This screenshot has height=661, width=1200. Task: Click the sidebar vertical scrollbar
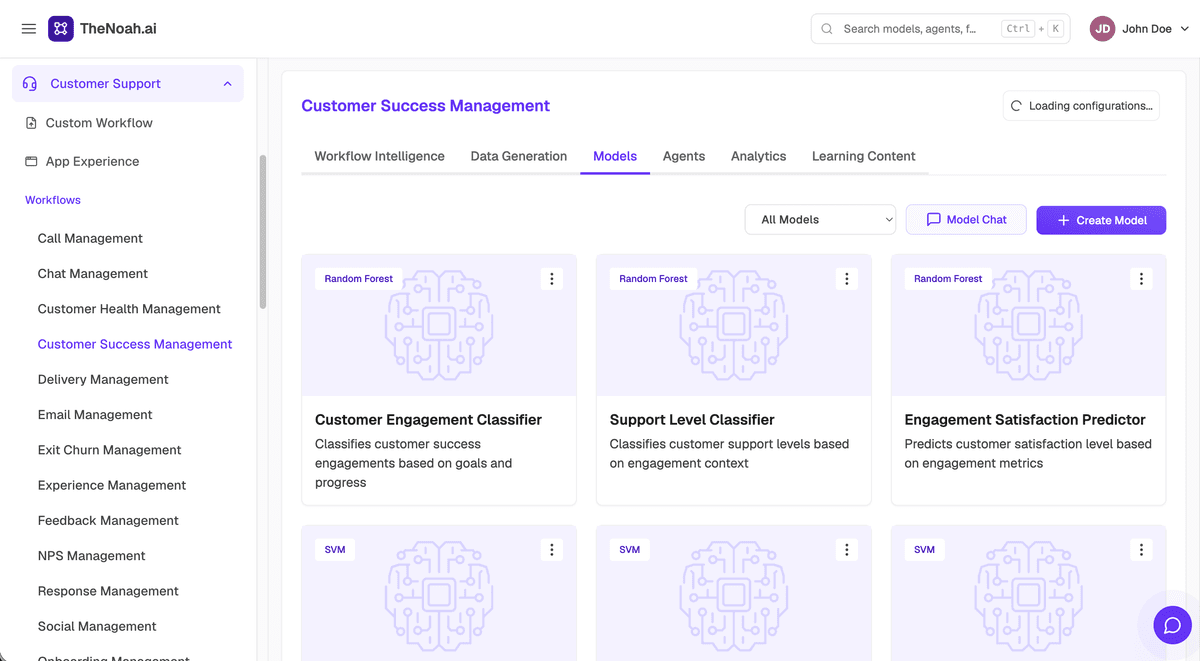[x=263, y=232]
